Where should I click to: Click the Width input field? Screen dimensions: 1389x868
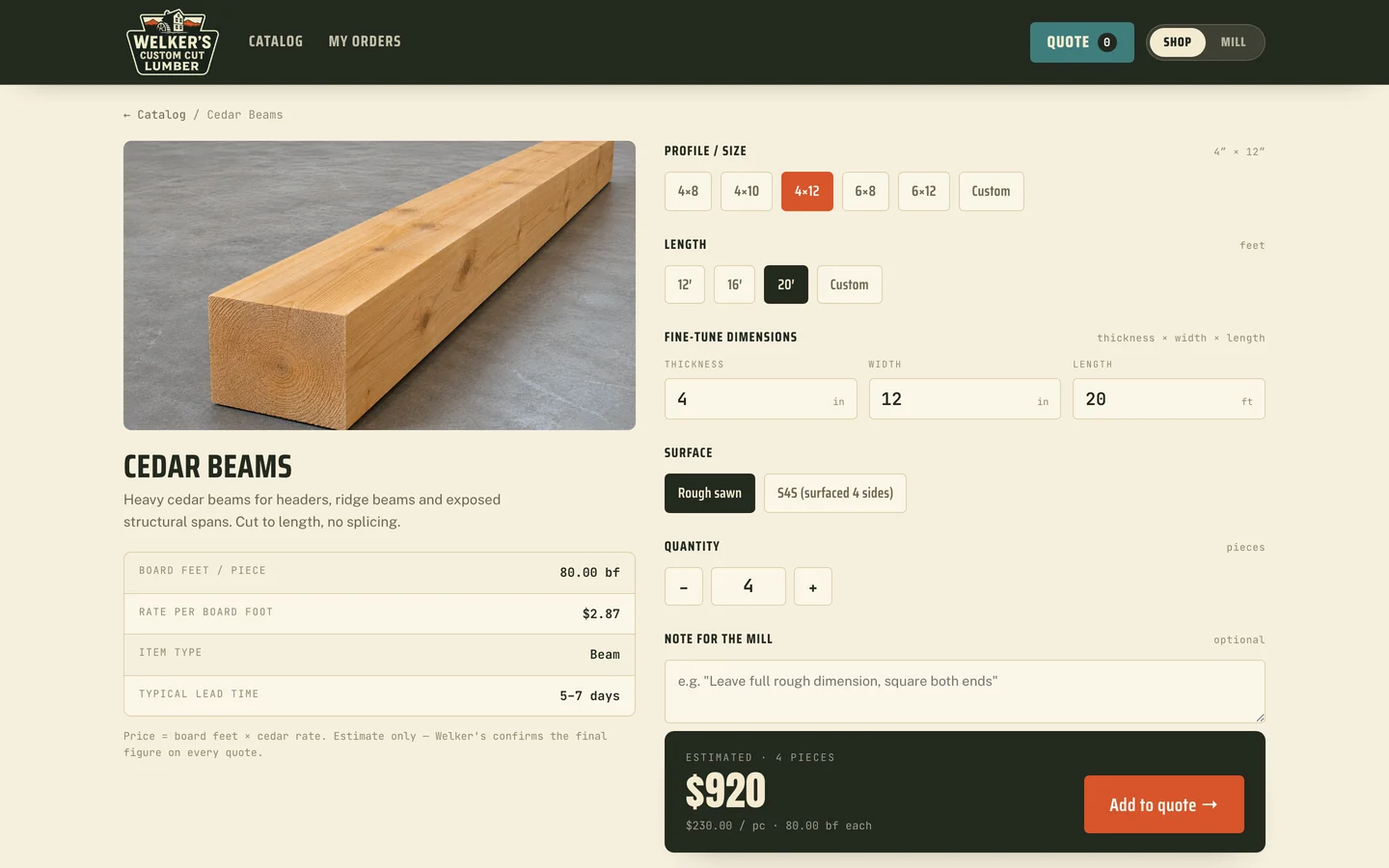coord(965,399)
